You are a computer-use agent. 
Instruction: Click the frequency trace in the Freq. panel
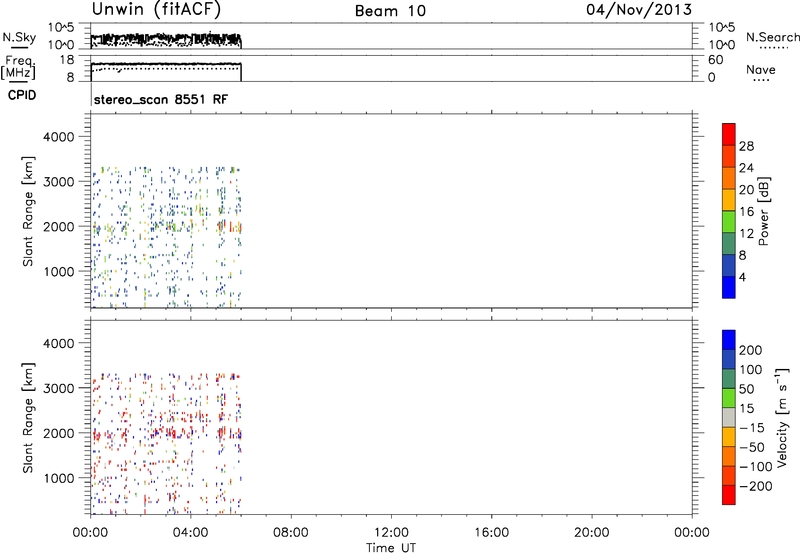point(166,64)
